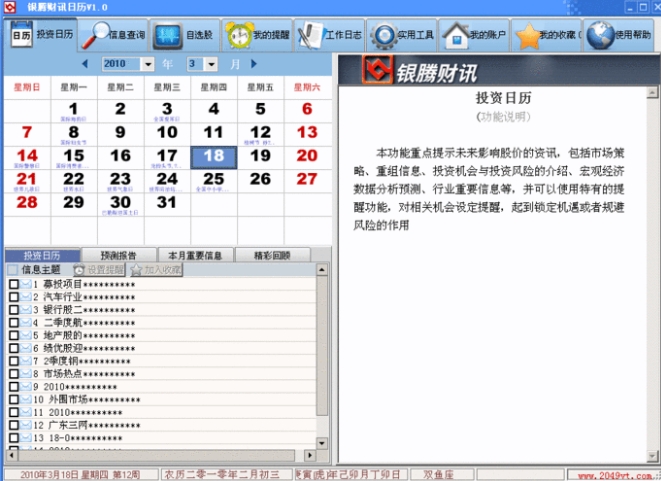The image size is (661, 481).
Task: Open 工作日志 pen and paper icon
Action: 311,35
